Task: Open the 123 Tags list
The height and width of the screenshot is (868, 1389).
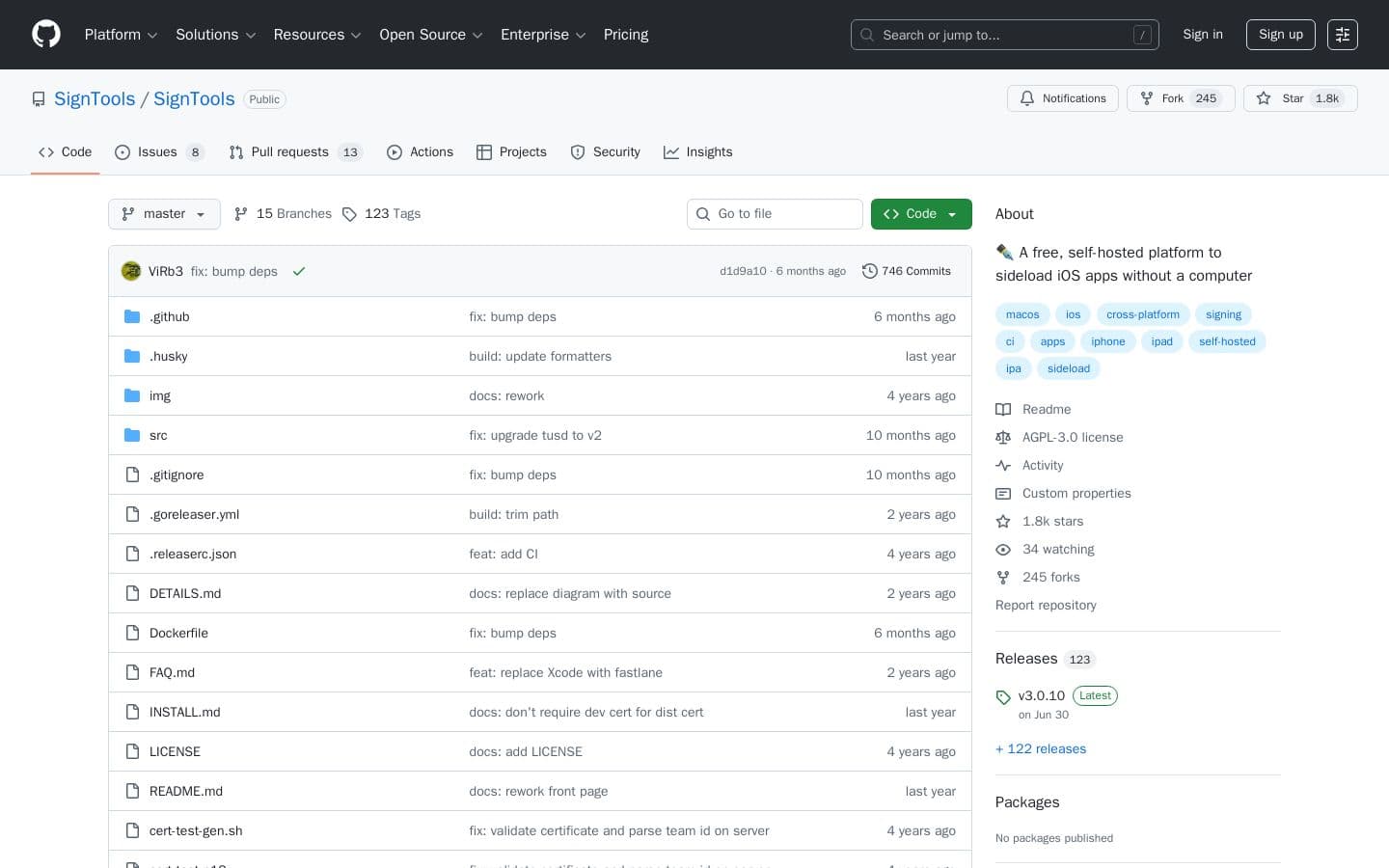Action: (x=382, y=214)
